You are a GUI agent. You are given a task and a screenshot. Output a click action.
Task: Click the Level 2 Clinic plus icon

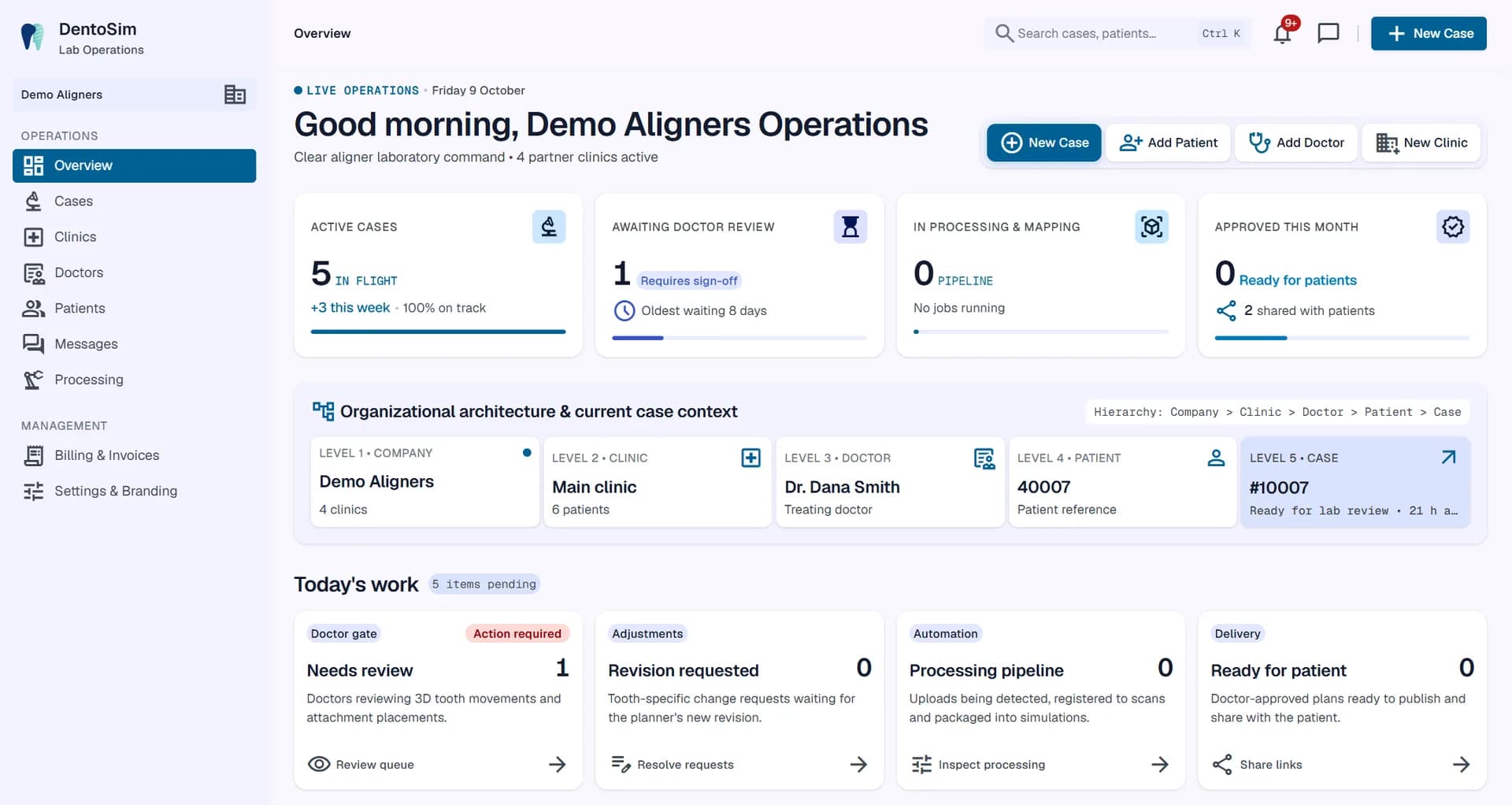(751, 458)
